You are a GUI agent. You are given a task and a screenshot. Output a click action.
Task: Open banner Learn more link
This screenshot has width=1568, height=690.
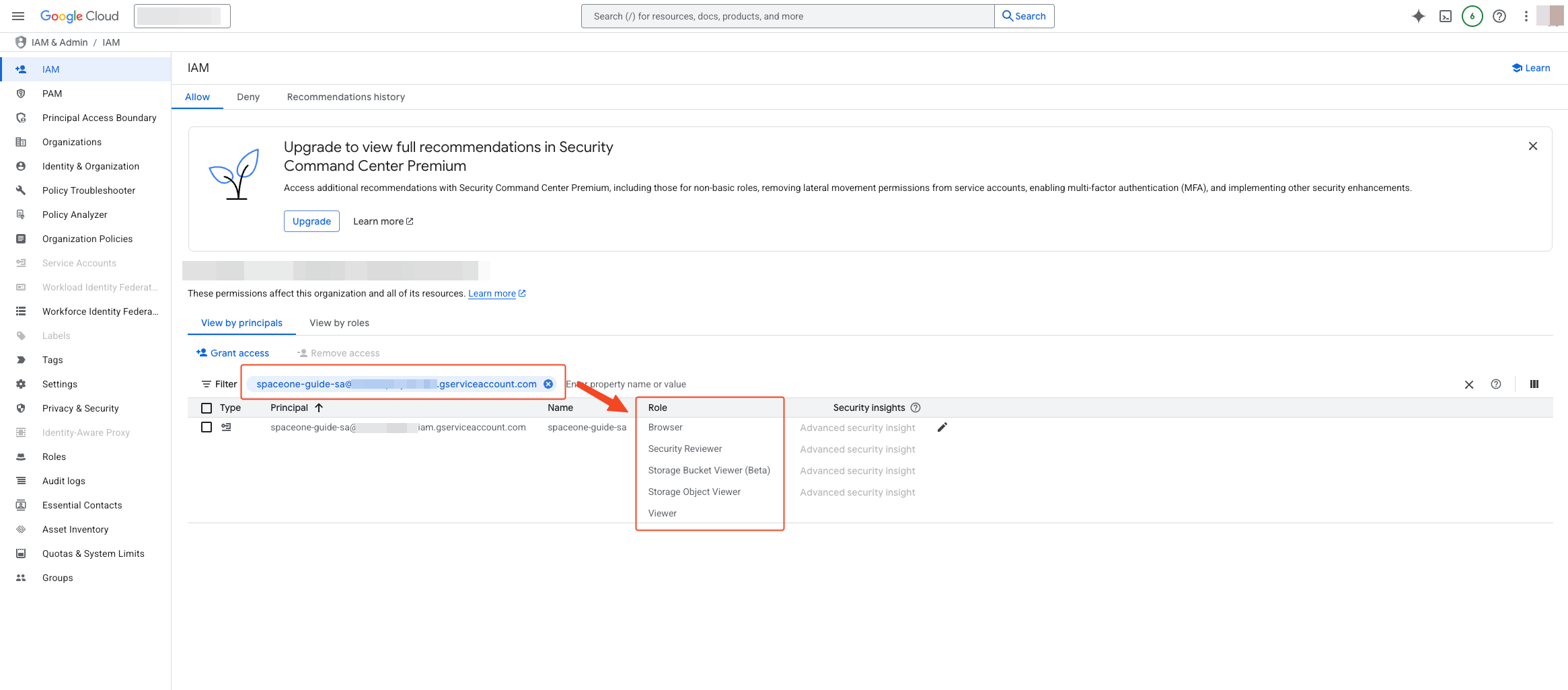[x=383, y=221]
